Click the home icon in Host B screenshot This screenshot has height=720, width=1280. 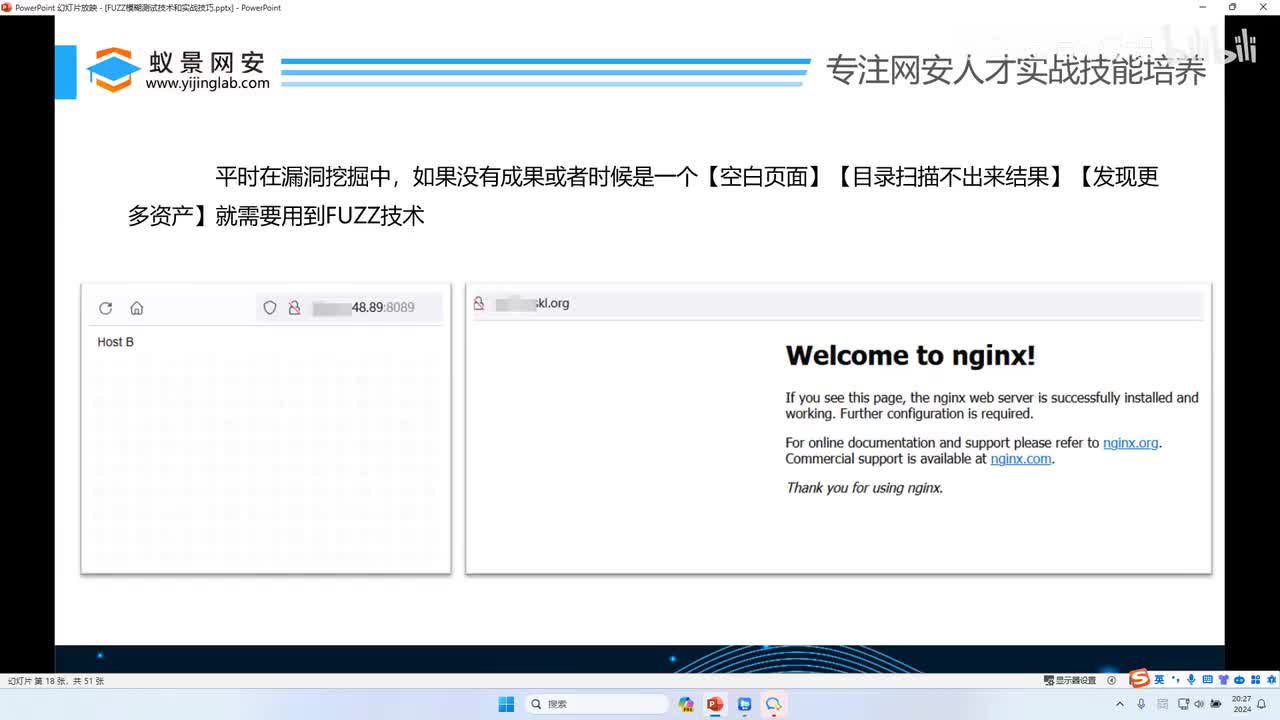tap(137, 308)
